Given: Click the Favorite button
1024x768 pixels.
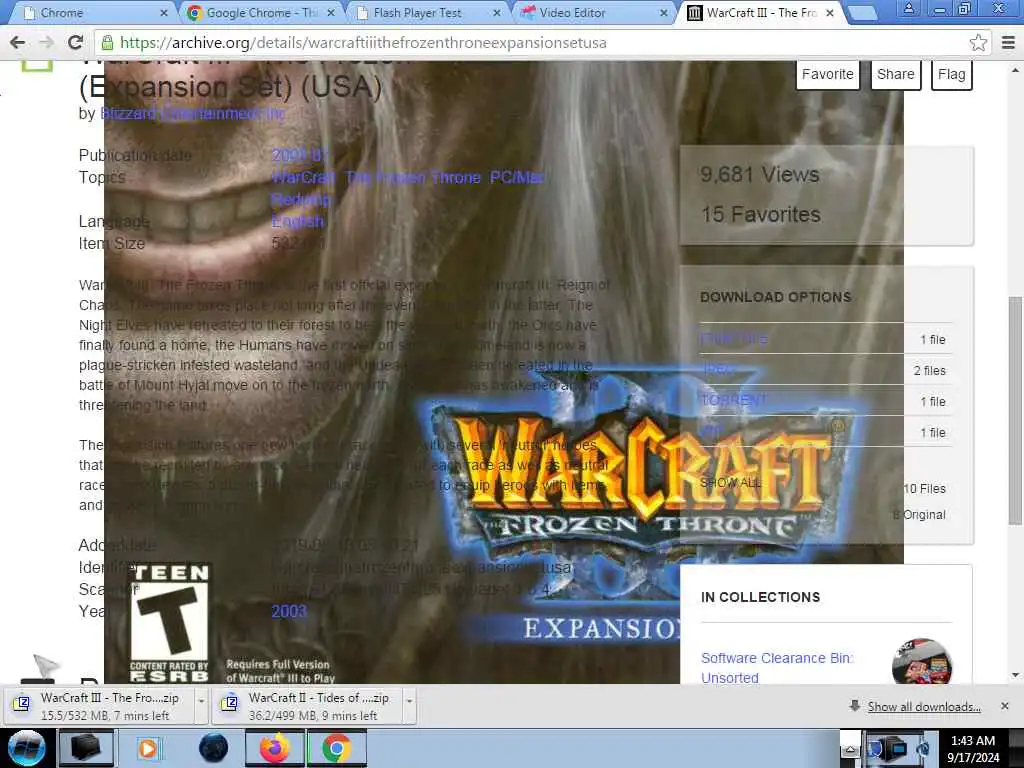Looking at the screenshot, I should [x=827, y=74].
